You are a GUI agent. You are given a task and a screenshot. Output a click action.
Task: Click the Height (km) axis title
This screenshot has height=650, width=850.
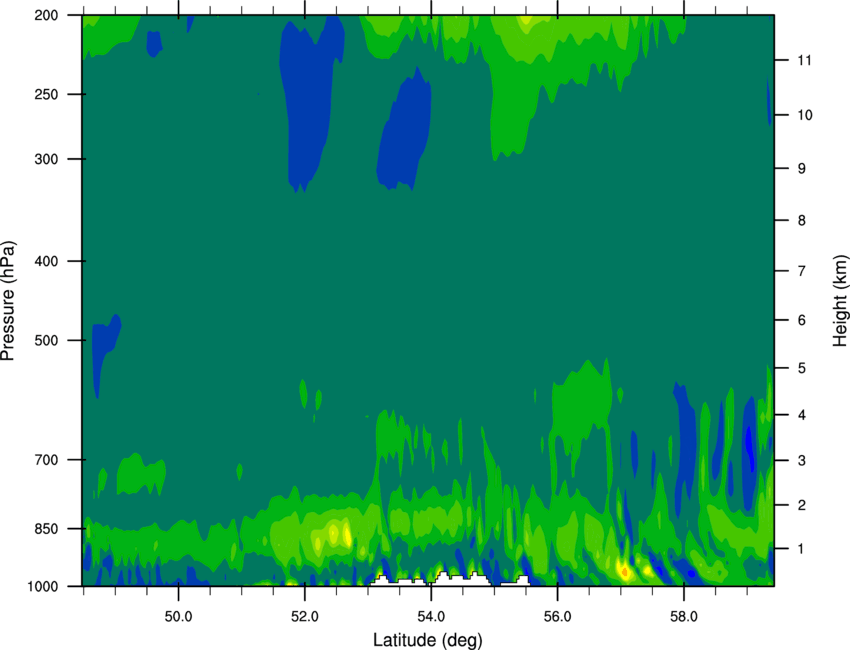840,301
